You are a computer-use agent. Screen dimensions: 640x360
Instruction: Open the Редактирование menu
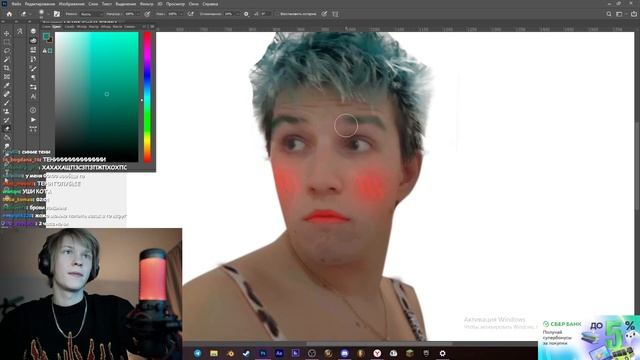point(40,4)
